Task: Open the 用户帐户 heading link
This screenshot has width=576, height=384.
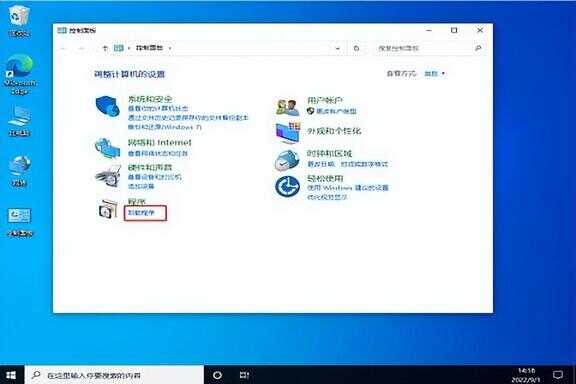Action: pos(325,100)
